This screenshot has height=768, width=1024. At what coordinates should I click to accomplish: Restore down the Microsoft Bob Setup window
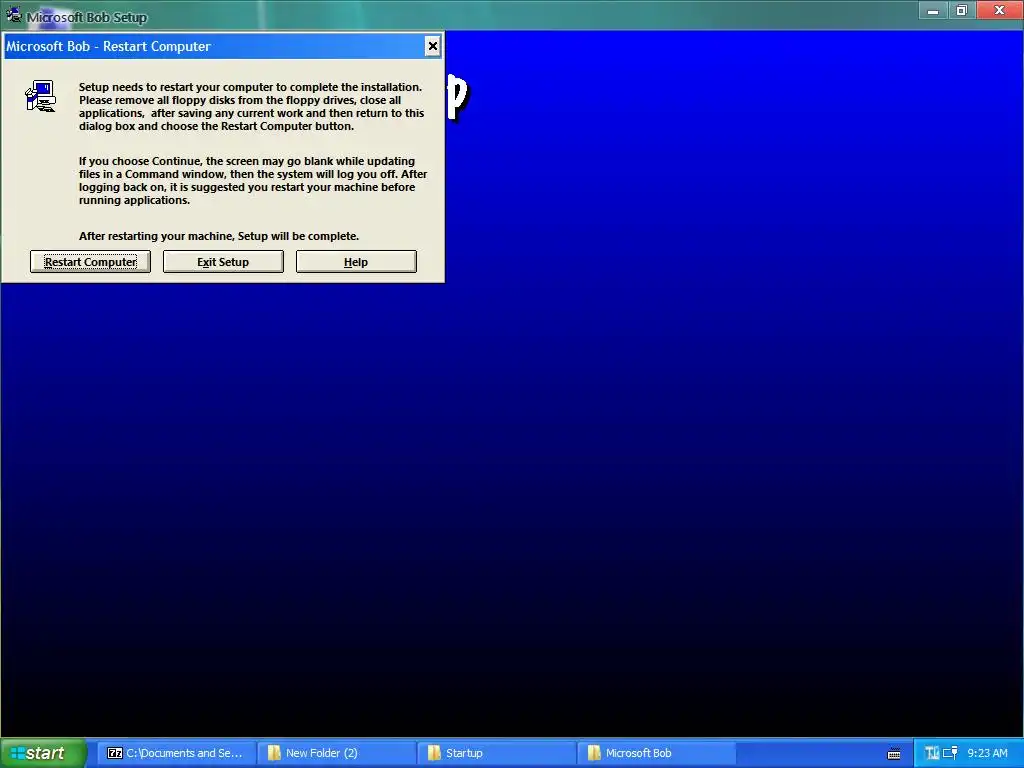pos(962,11)
